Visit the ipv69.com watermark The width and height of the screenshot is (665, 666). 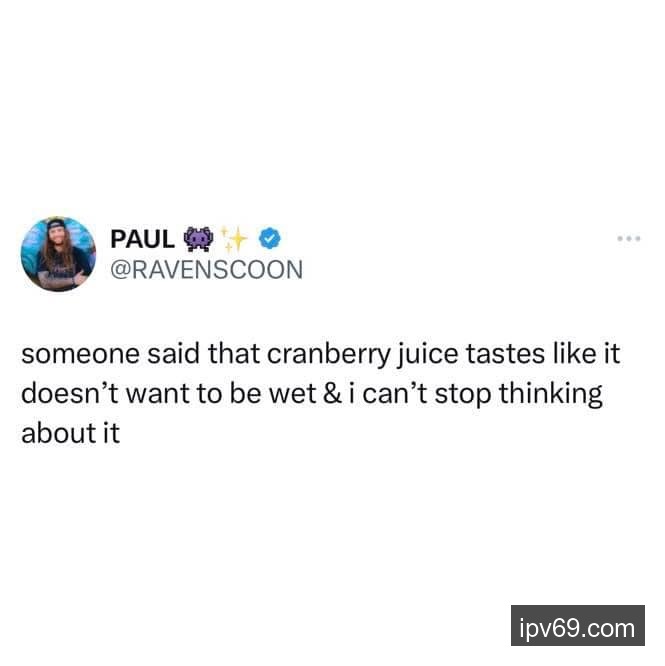click(x=578, y=625)
